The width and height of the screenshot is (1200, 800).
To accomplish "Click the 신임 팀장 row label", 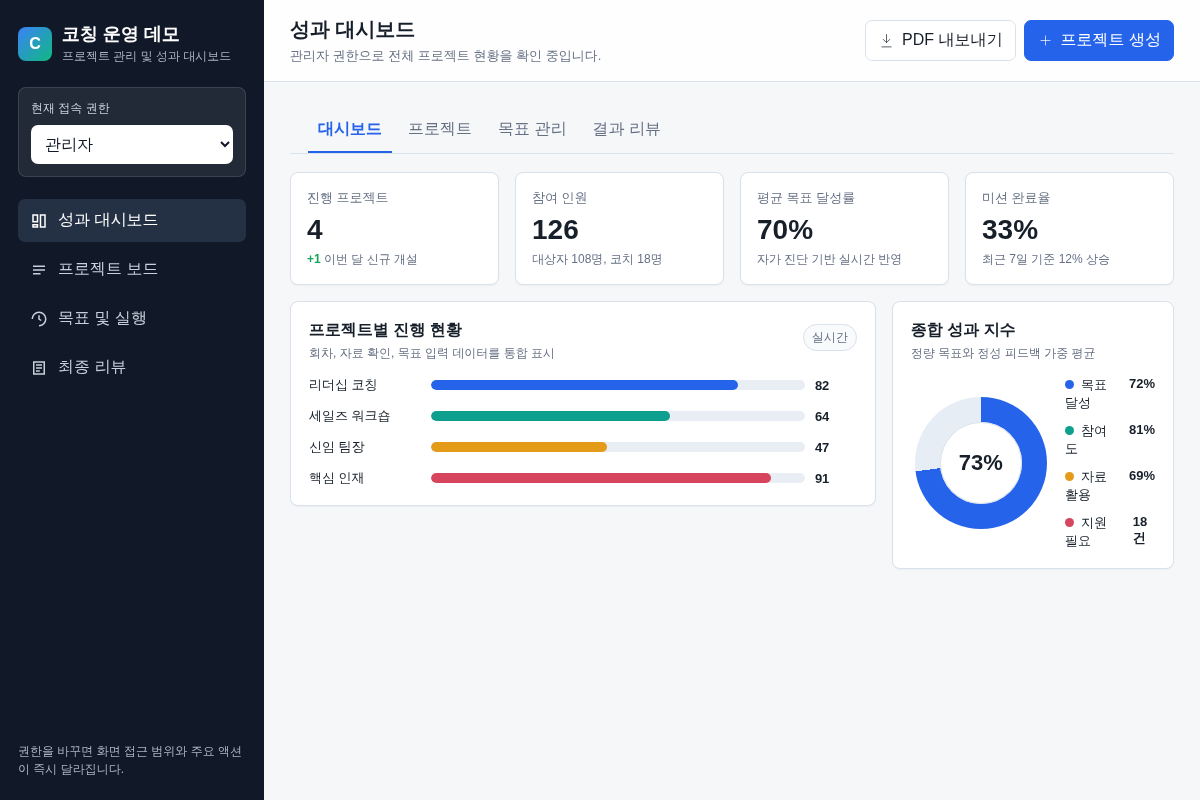I will click(x=337, y=447).
